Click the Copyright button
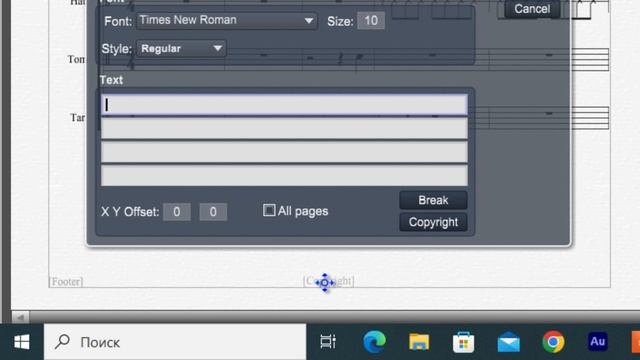Viewport: 640px width, 360px height. pos(433,222)
